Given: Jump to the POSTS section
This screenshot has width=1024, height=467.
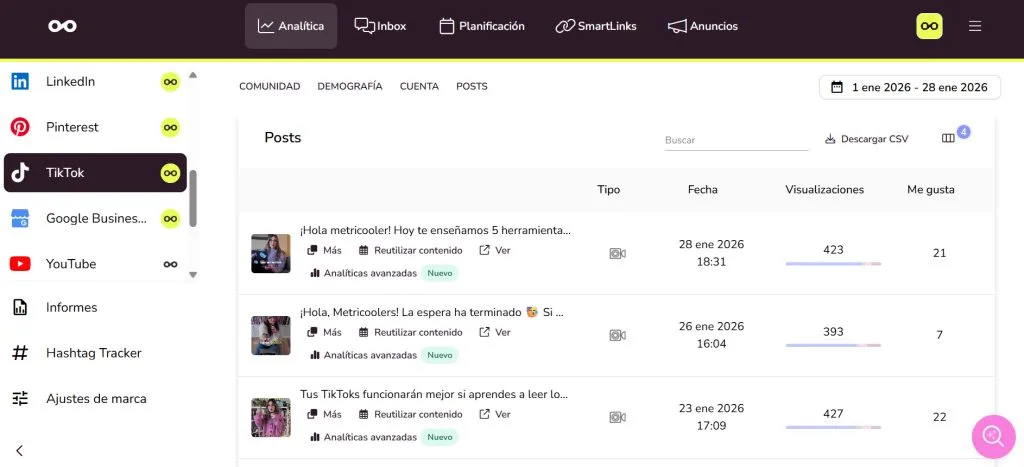Looking at the screenshot, I should point(472,86).
